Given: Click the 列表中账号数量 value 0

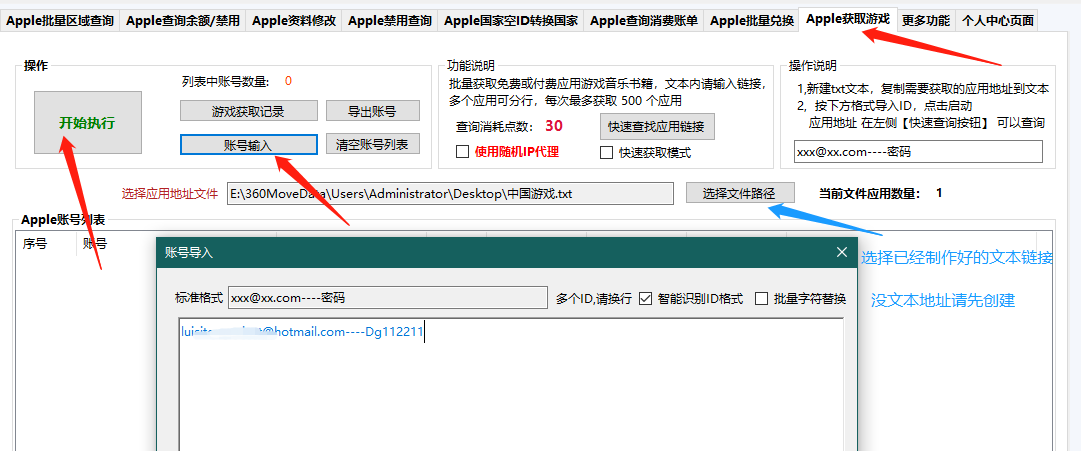Looking at the screenshot, I should [288, 81].
